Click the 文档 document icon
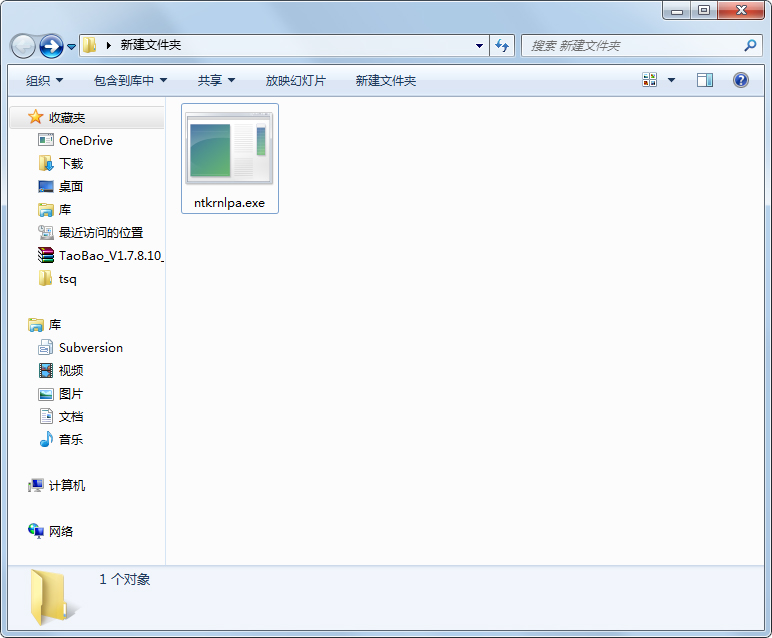772x638 pixels. point(46,416)
